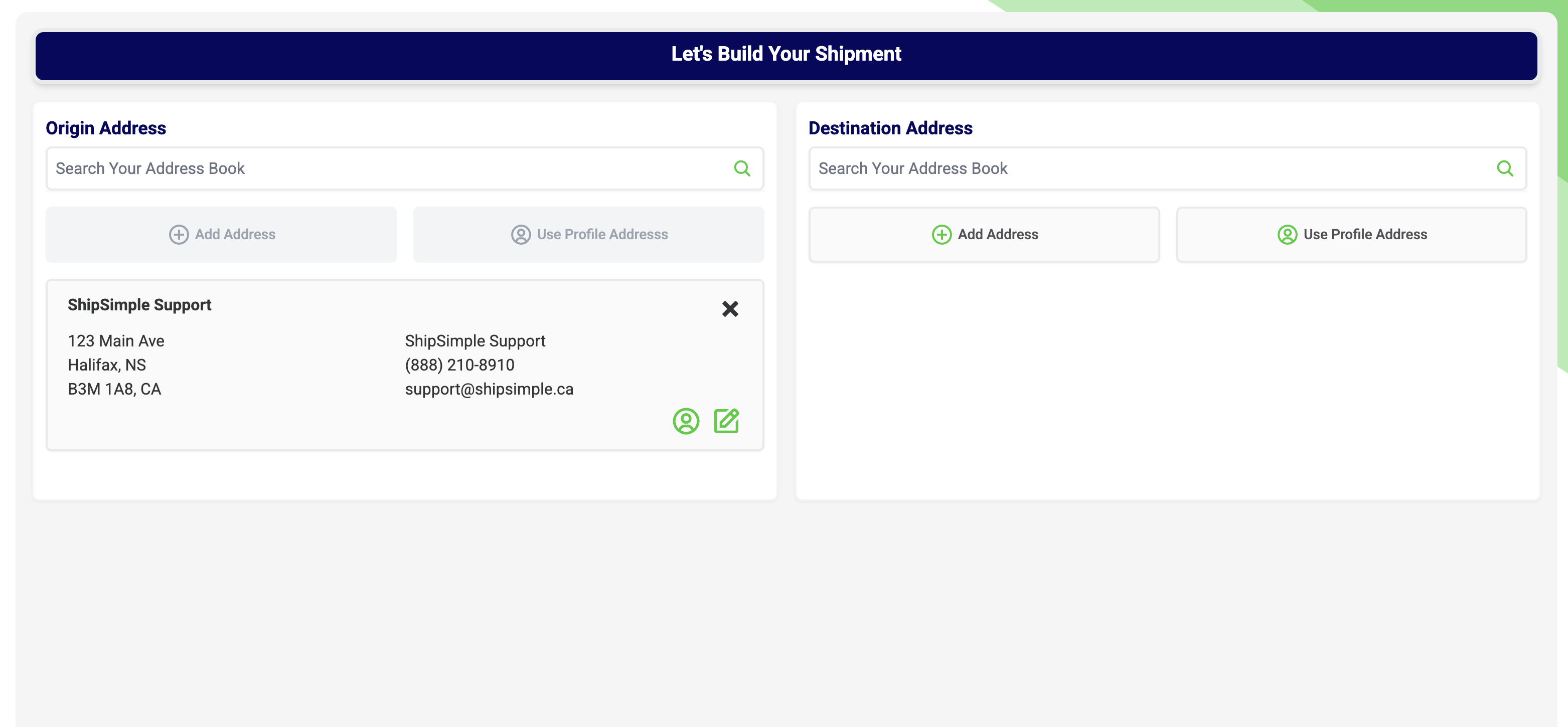Click the Halifax, NS city line
Screen dimensions: 1568x727
click(x=106, y=365)
